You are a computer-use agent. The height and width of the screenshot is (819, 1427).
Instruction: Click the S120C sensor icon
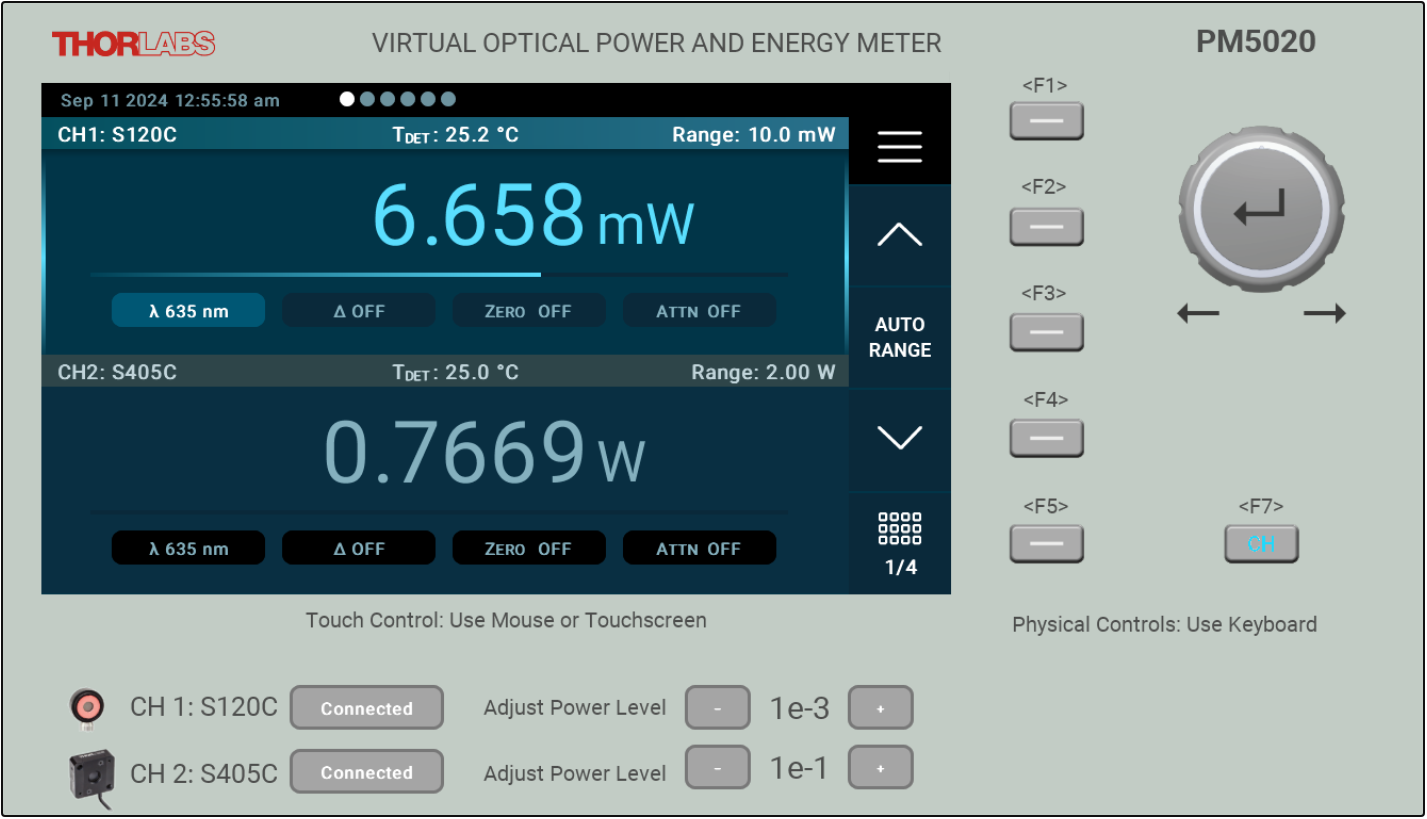87,708
